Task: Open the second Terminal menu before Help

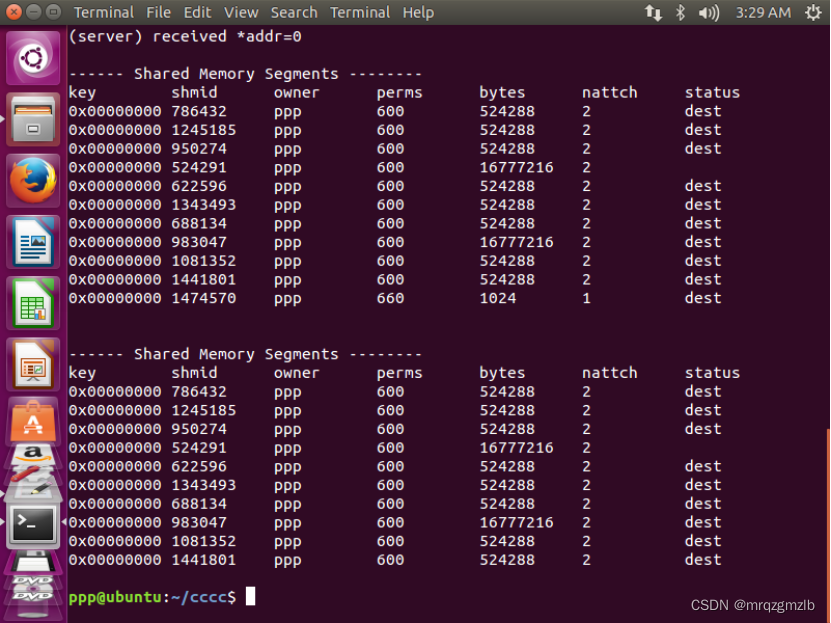Action: tap(359, 12)
